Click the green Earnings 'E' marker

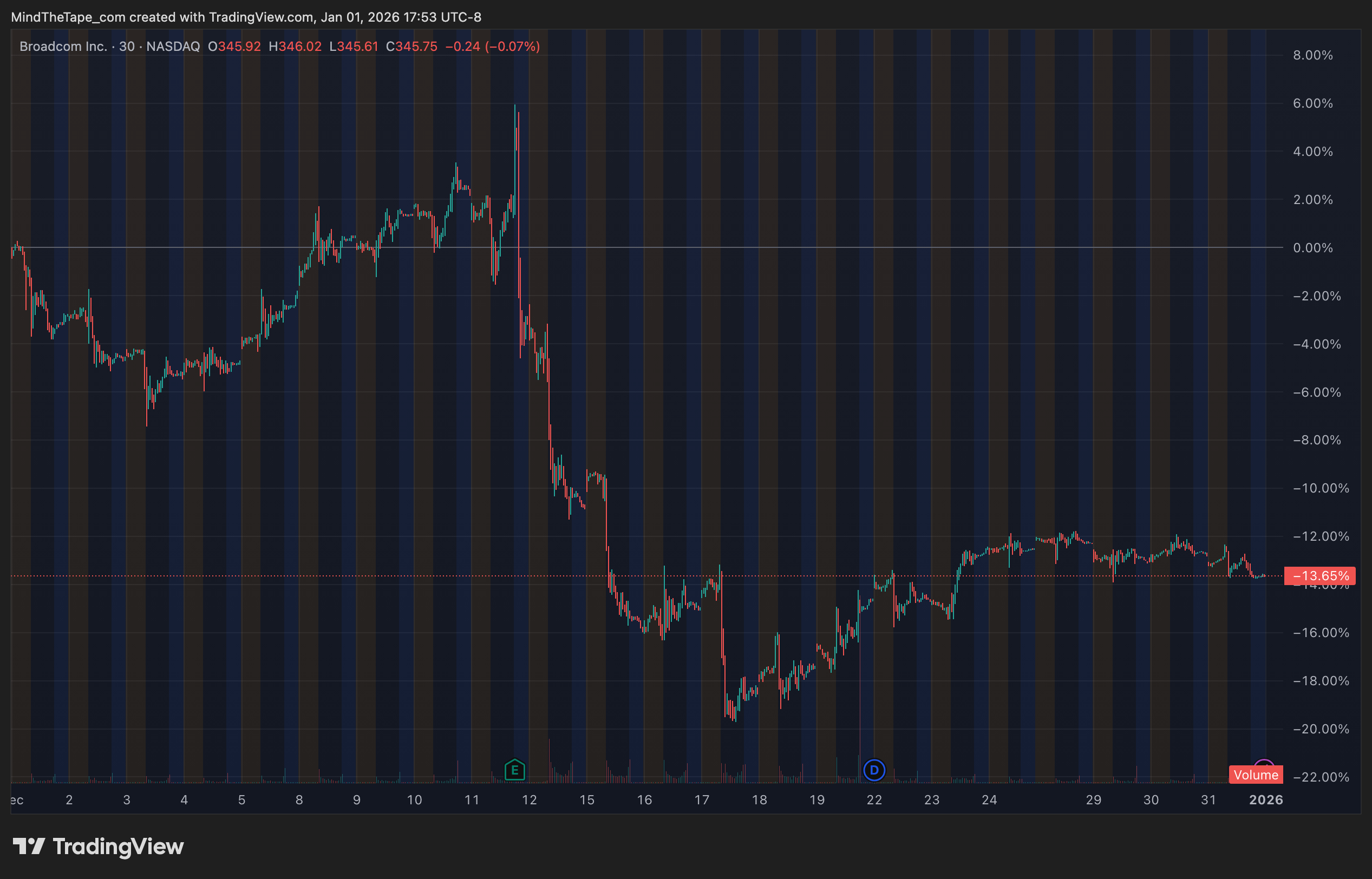coord(514,770)
